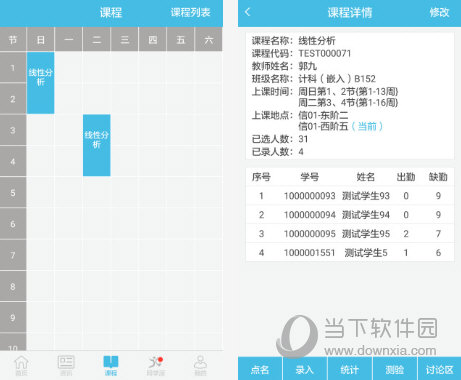Click the 三 column header
Viewport: 461px width, 380px height.
click(x=124, y=40)
